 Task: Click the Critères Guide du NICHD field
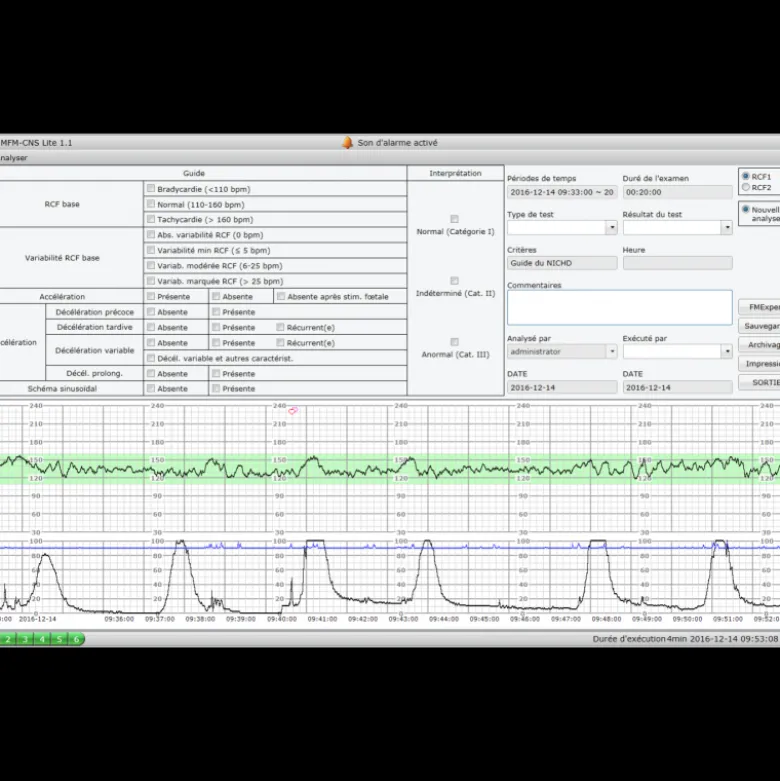(x=562, y=263)
